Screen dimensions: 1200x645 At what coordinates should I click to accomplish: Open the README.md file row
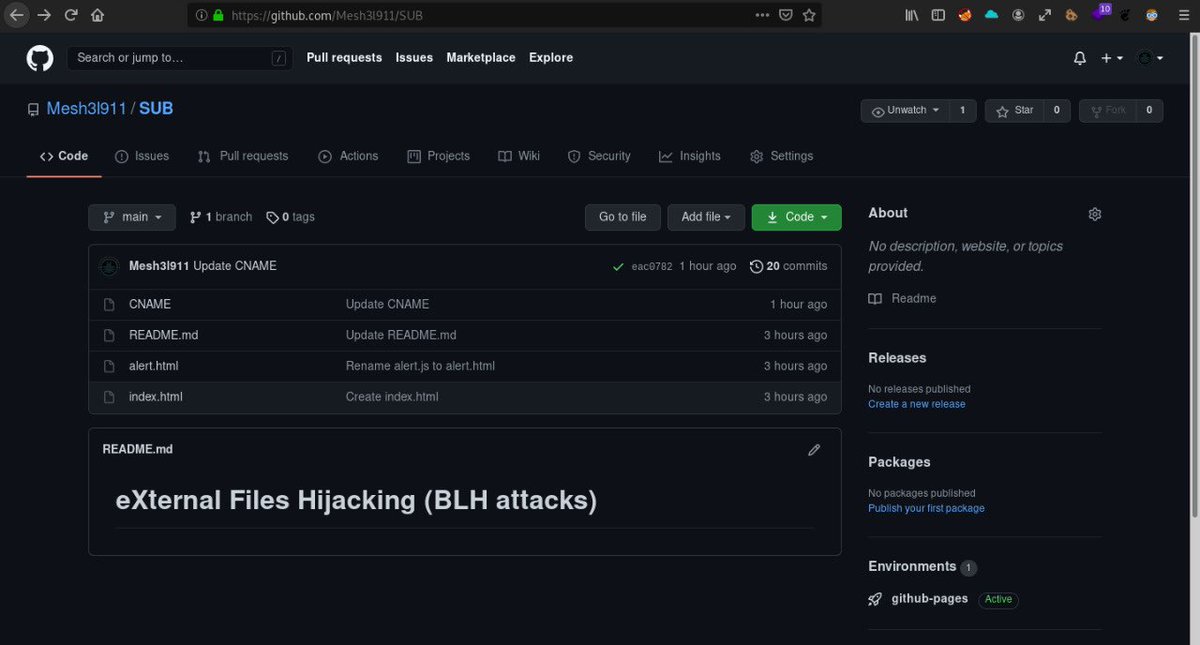465,335
